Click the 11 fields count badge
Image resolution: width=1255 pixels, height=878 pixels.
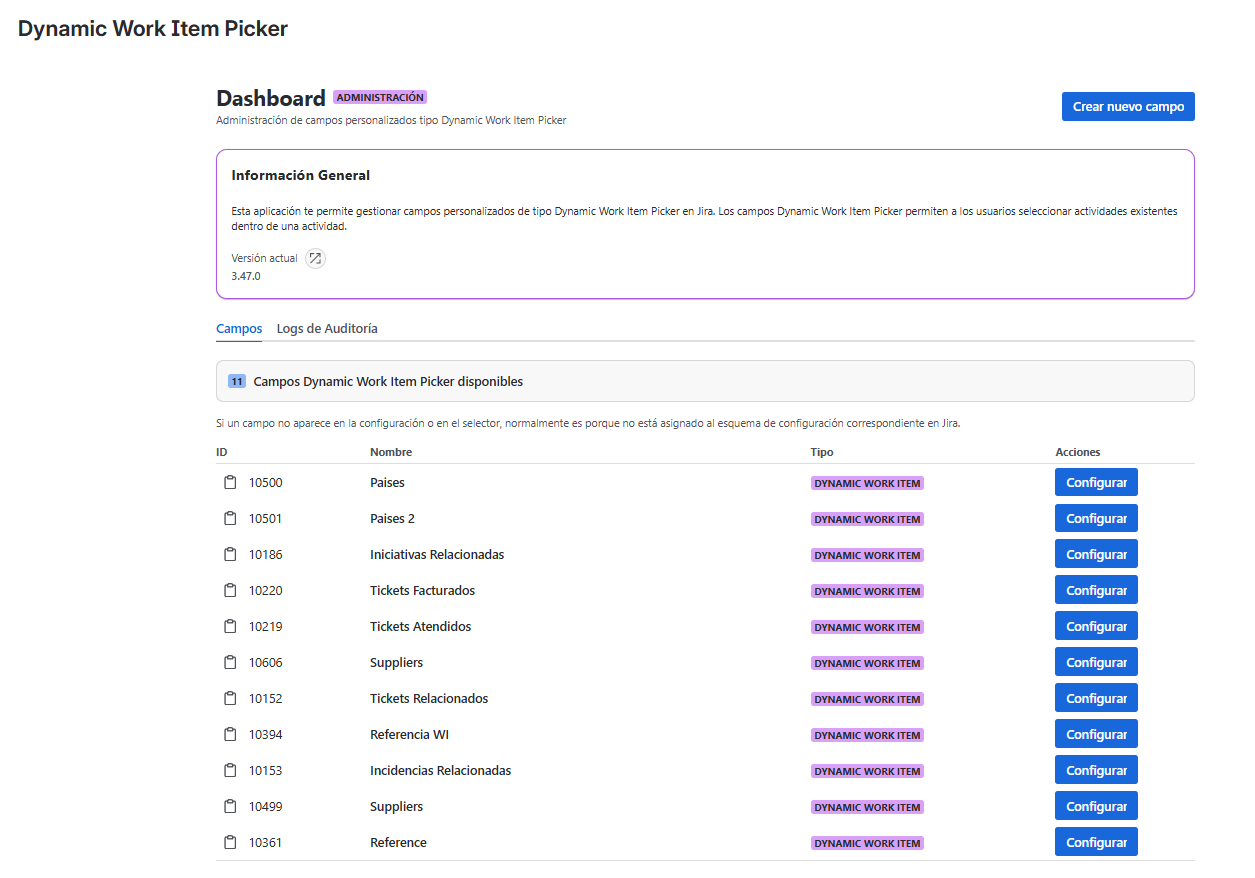[x=237, y=382]
